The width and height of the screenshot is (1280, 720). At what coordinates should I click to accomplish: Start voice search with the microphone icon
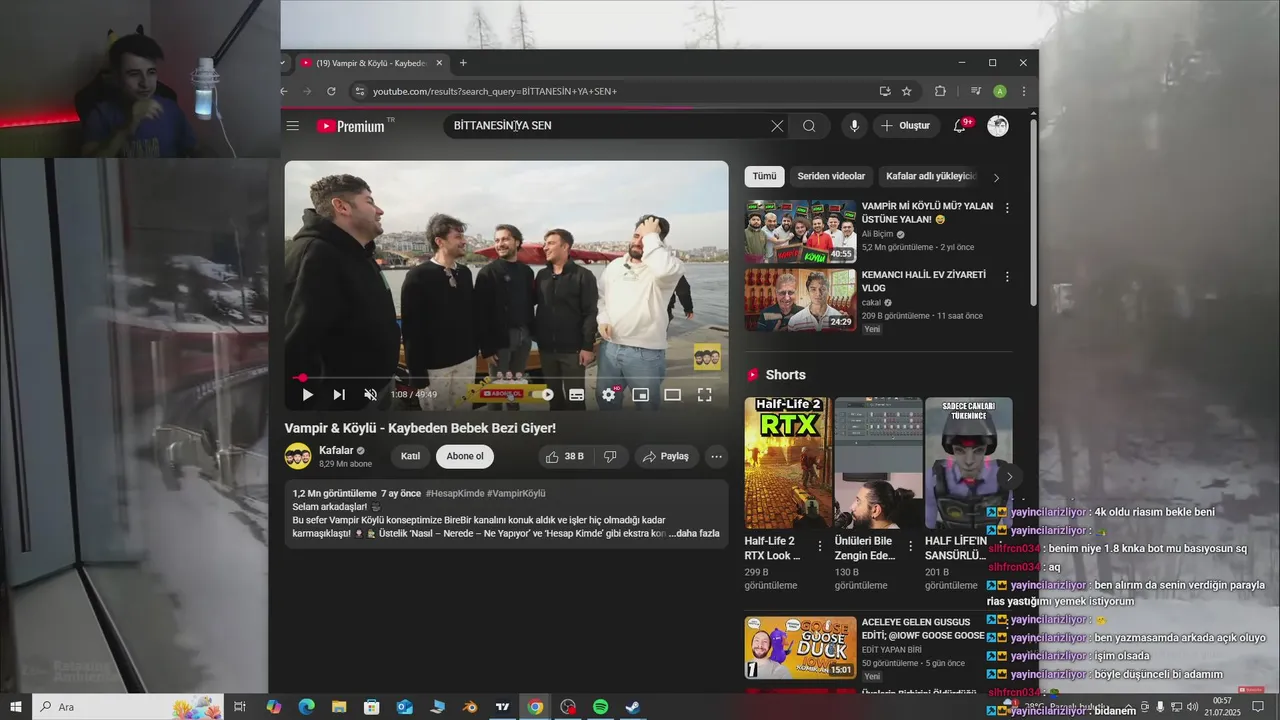[854, 126]
